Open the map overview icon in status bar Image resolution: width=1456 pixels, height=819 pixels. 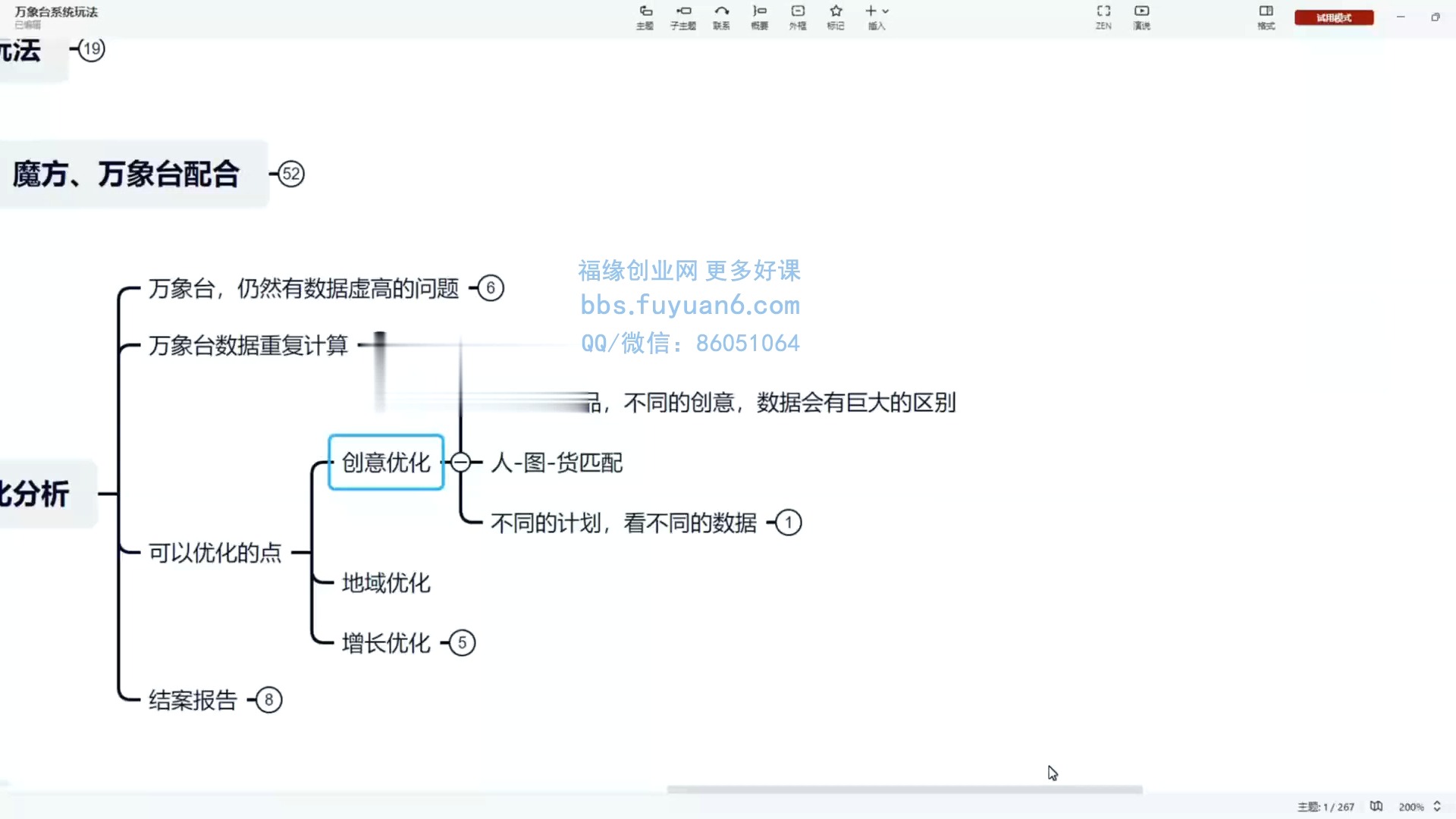[1376, 806]
